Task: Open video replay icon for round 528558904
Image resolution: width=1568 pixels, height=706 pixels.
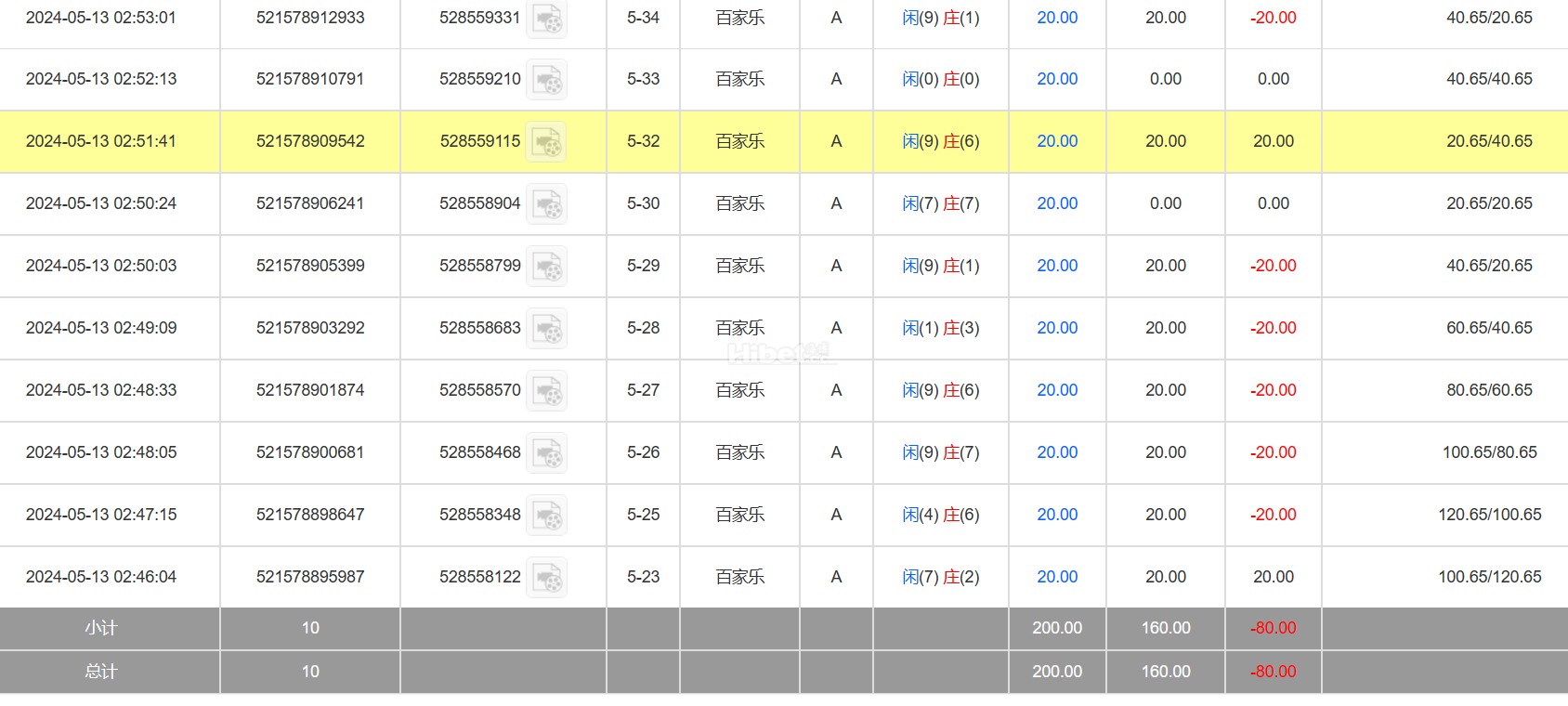Action: click(547, 204)
